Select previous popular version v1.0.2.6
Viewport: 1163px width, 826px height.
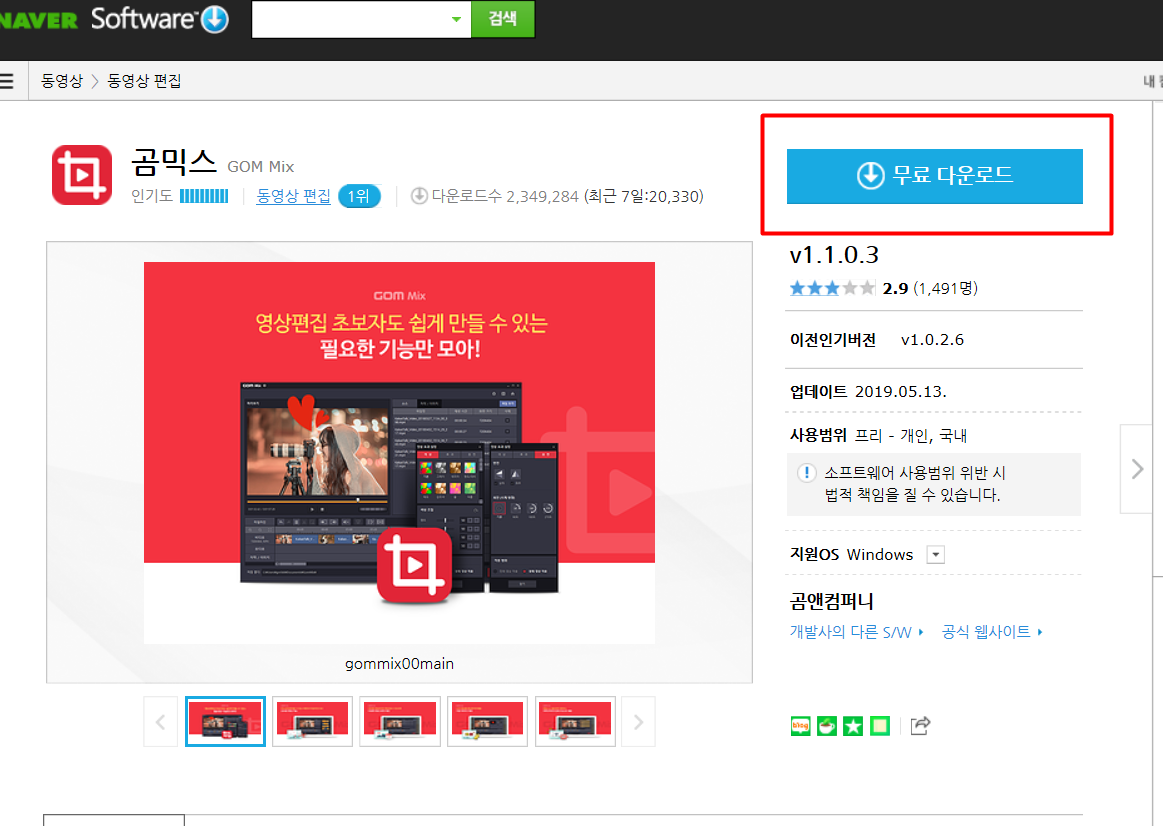pyautogui.click(x=932, y=340)
